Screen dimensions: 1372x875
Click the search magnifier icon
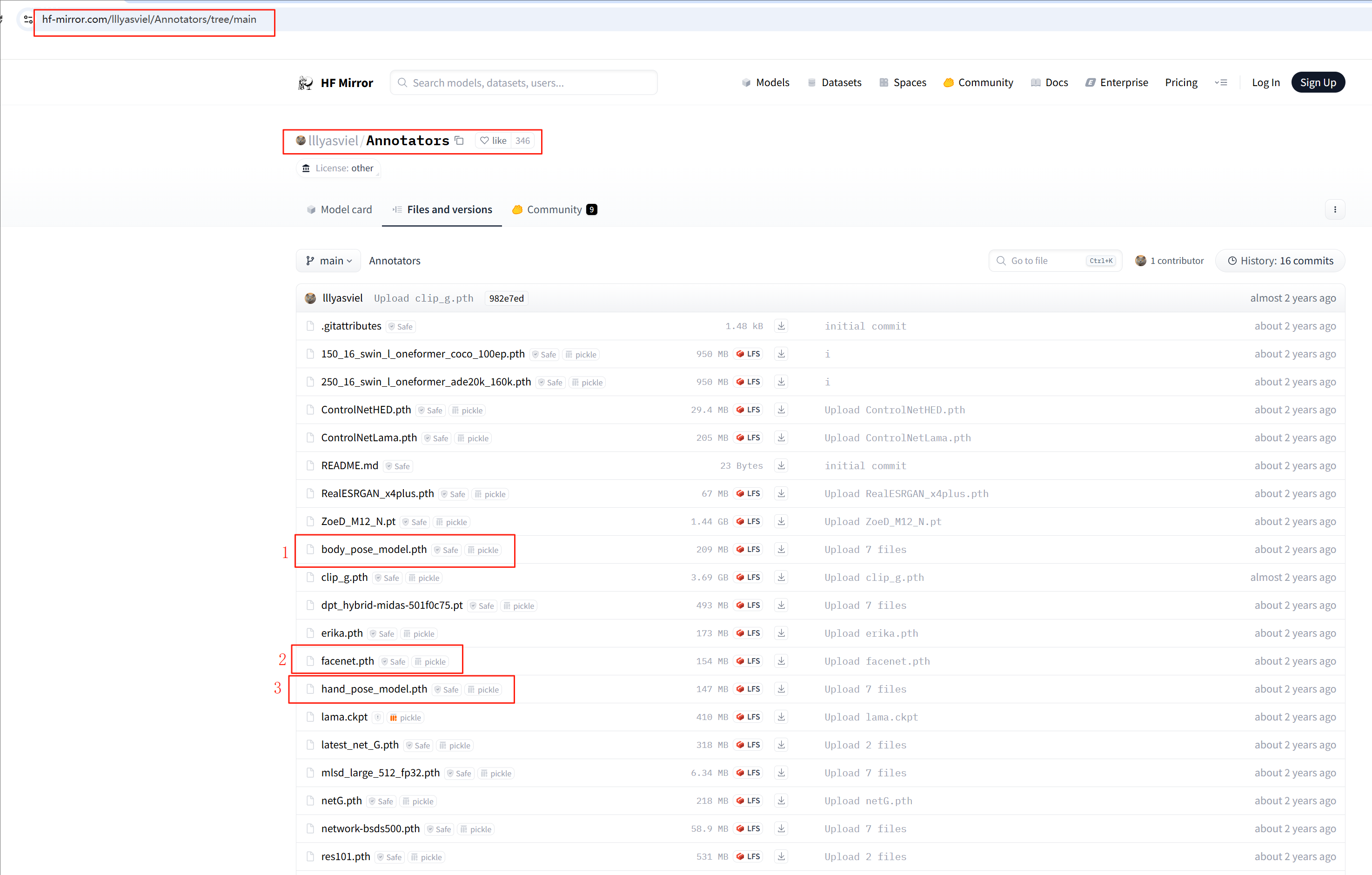402,82
